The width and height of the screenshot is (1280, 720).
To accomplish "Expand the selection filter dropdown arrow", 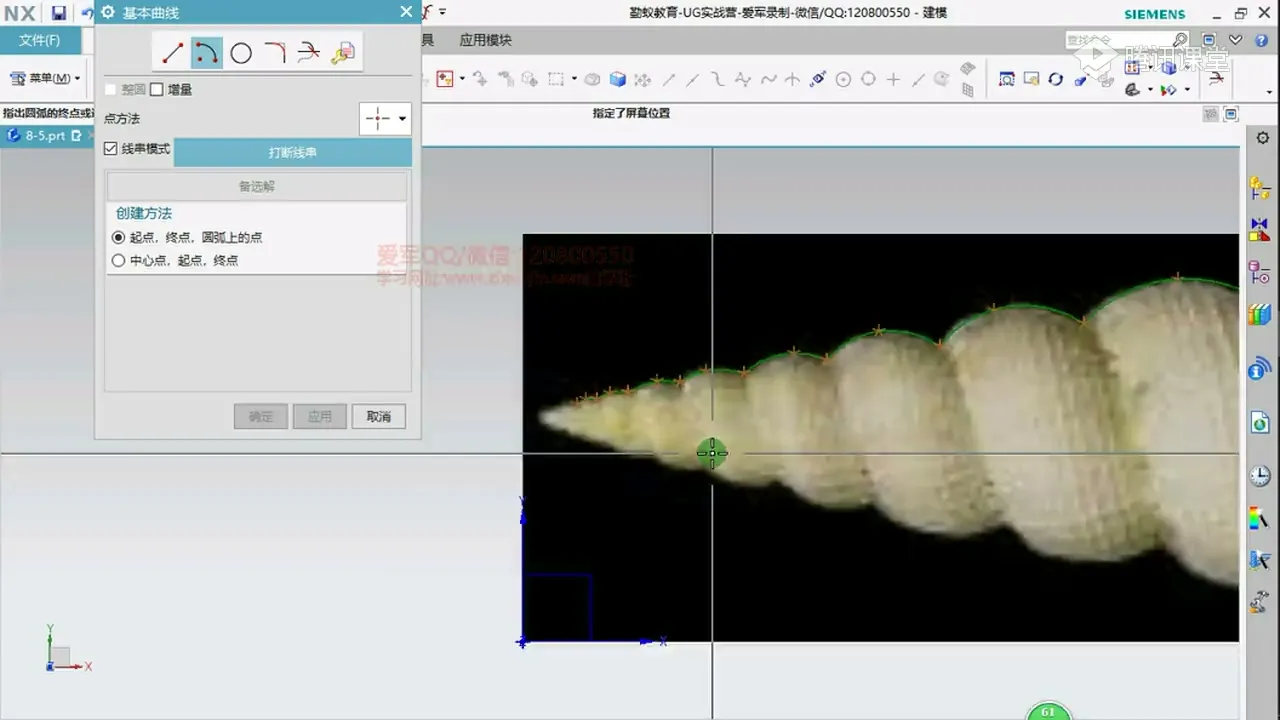I will 462,78.
